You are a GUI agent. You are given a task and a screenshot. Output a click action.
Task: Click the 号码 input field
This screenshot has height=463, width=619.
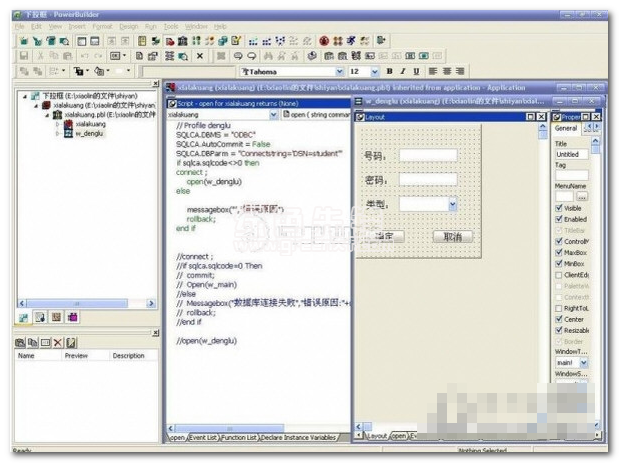pyautogui.click(x=427, y=155)
